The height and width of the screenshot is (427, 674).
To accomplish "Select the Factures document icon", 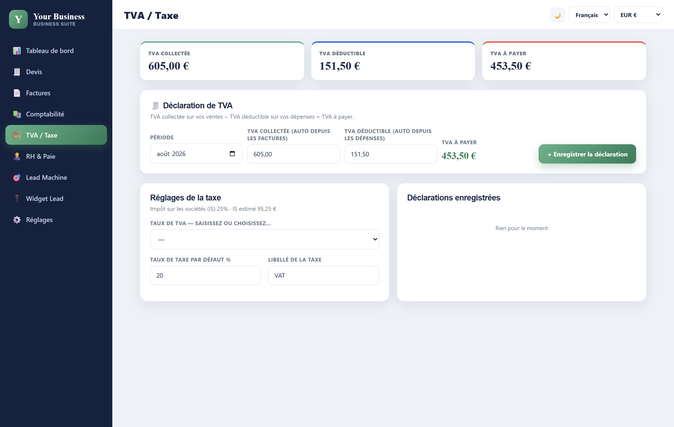I will (17, 93).
